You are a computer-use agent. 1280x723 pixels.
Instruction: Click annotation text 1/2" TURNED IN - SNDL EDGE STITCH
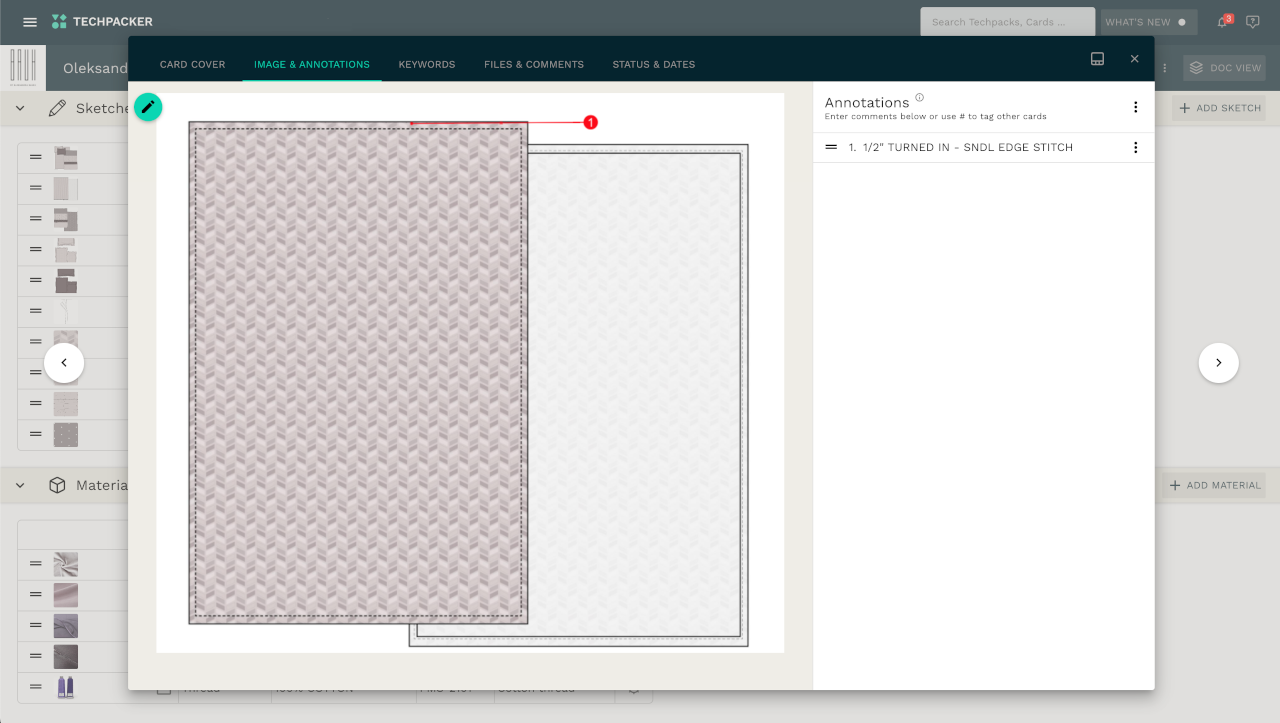[x=968, y=147]
